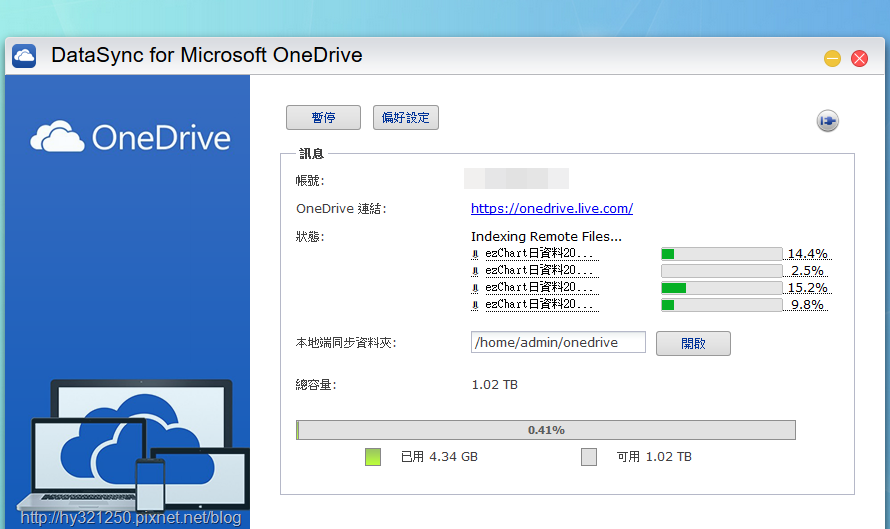
Task: Click the 2.5% progress bar
Action: (721, 271)
